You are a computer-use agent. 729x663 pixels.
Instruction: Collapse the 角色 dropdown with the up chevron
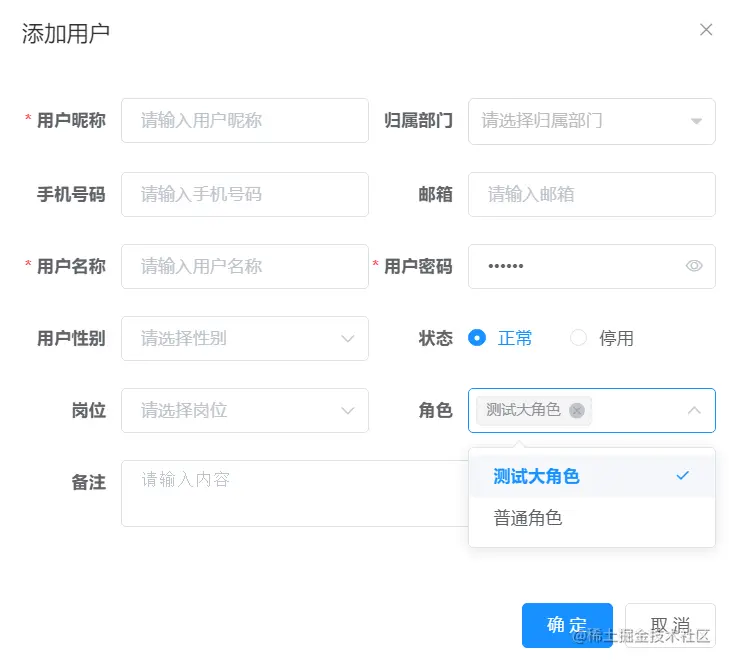(694, 410)
